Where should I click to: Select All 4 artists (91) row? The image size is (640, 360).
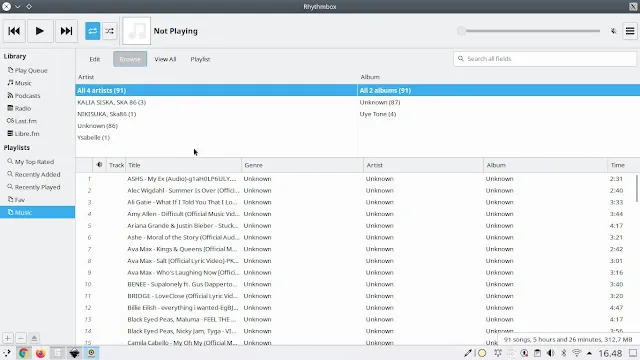[x=216, y=91]
